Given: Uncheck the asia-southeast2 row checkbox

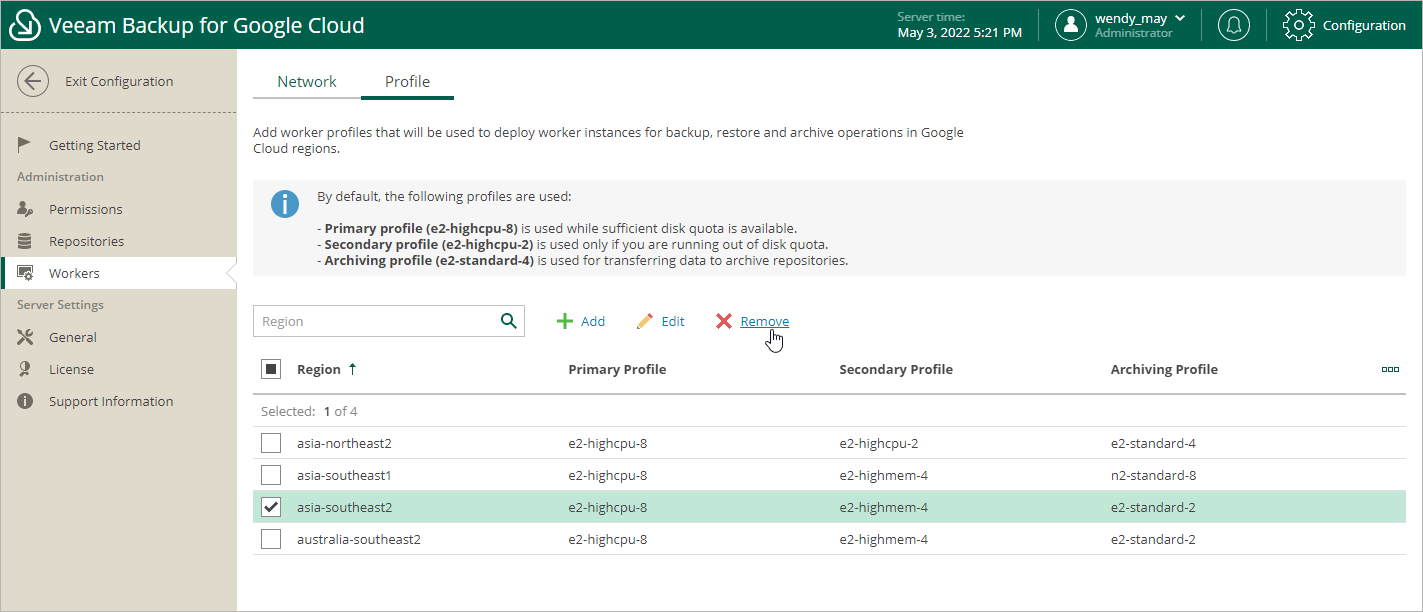Looking at the screenshot, I should (271, 507).
